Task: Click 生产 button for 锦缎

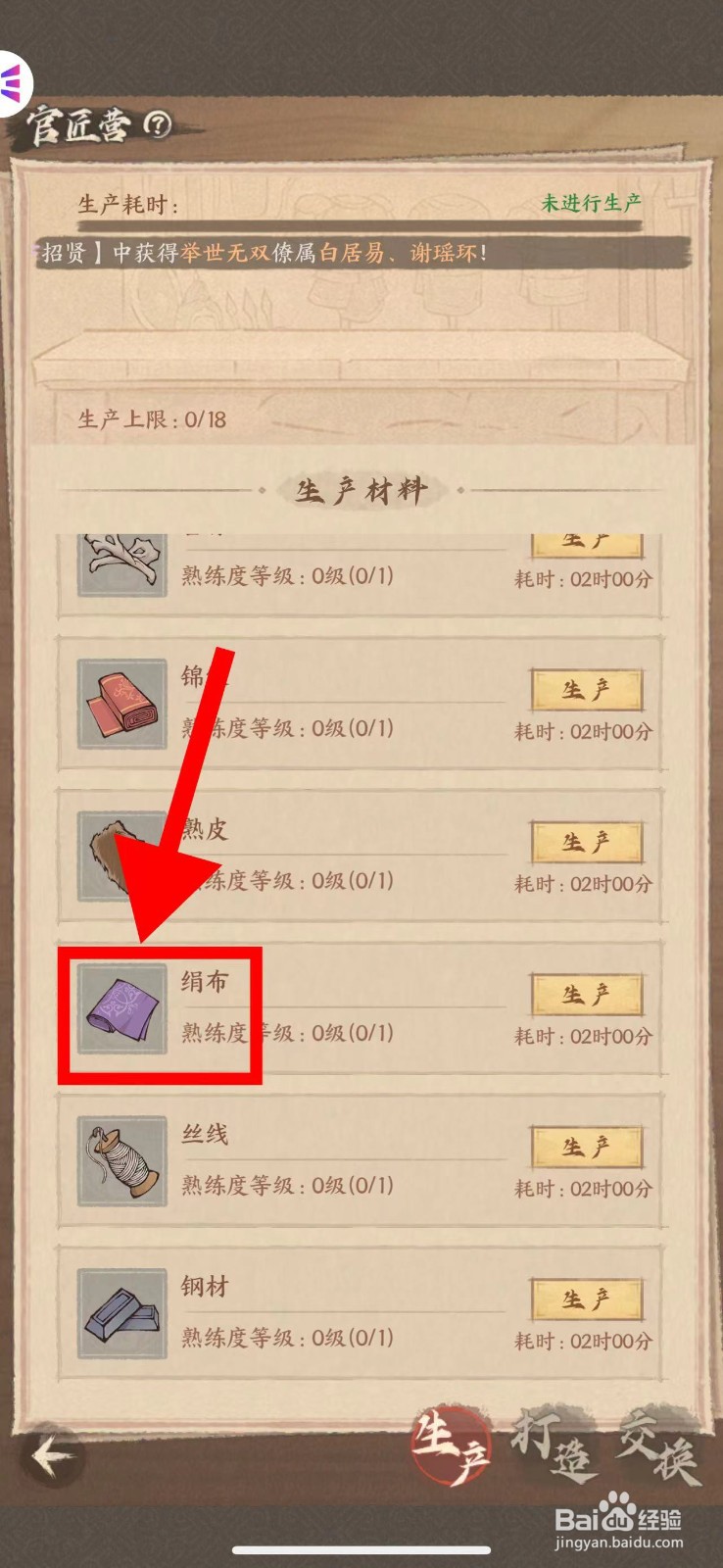Action: click(x=586, y=690)
